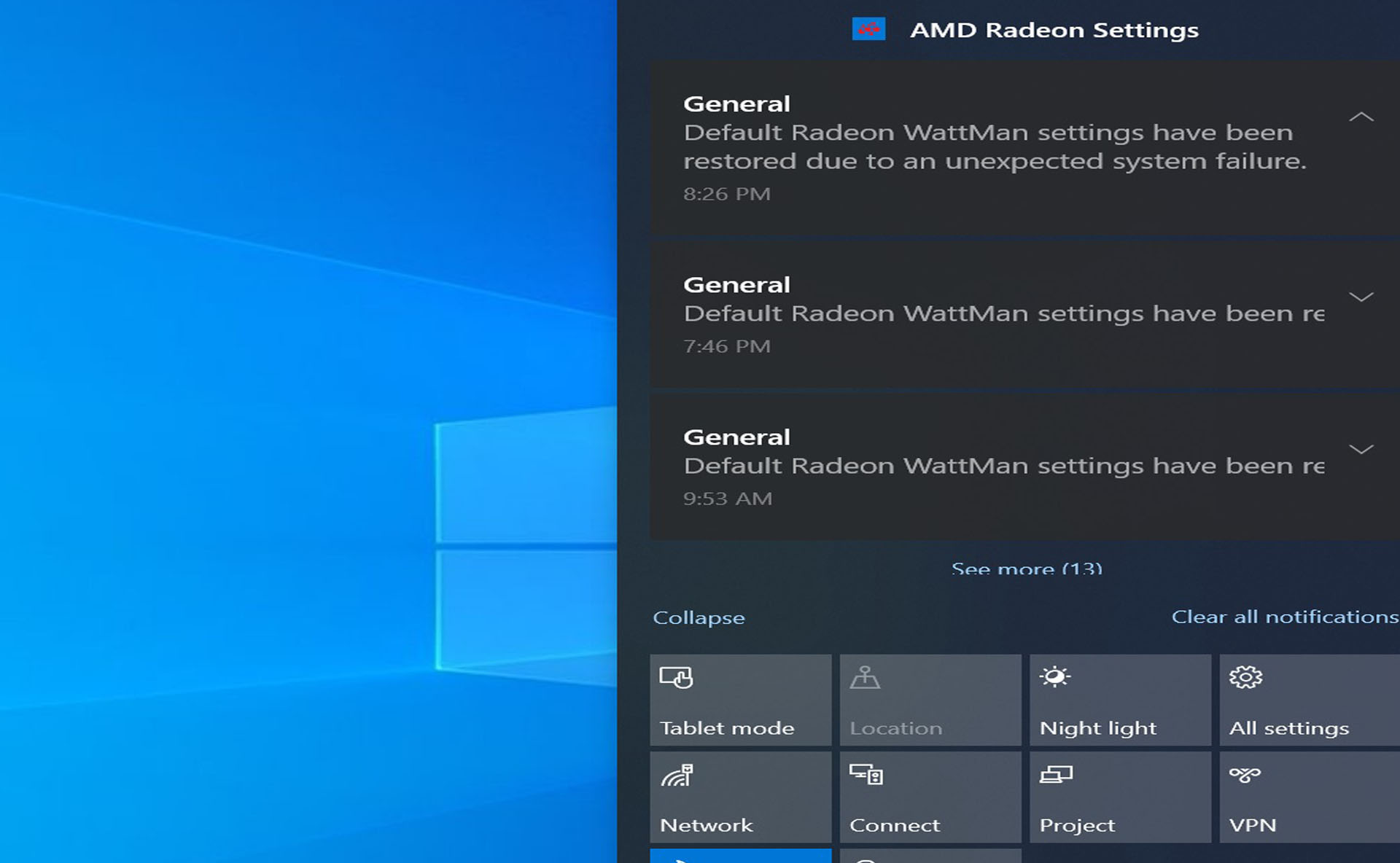Clear all notifications
Screen dimensions: 1400x863
point(1285,617)
